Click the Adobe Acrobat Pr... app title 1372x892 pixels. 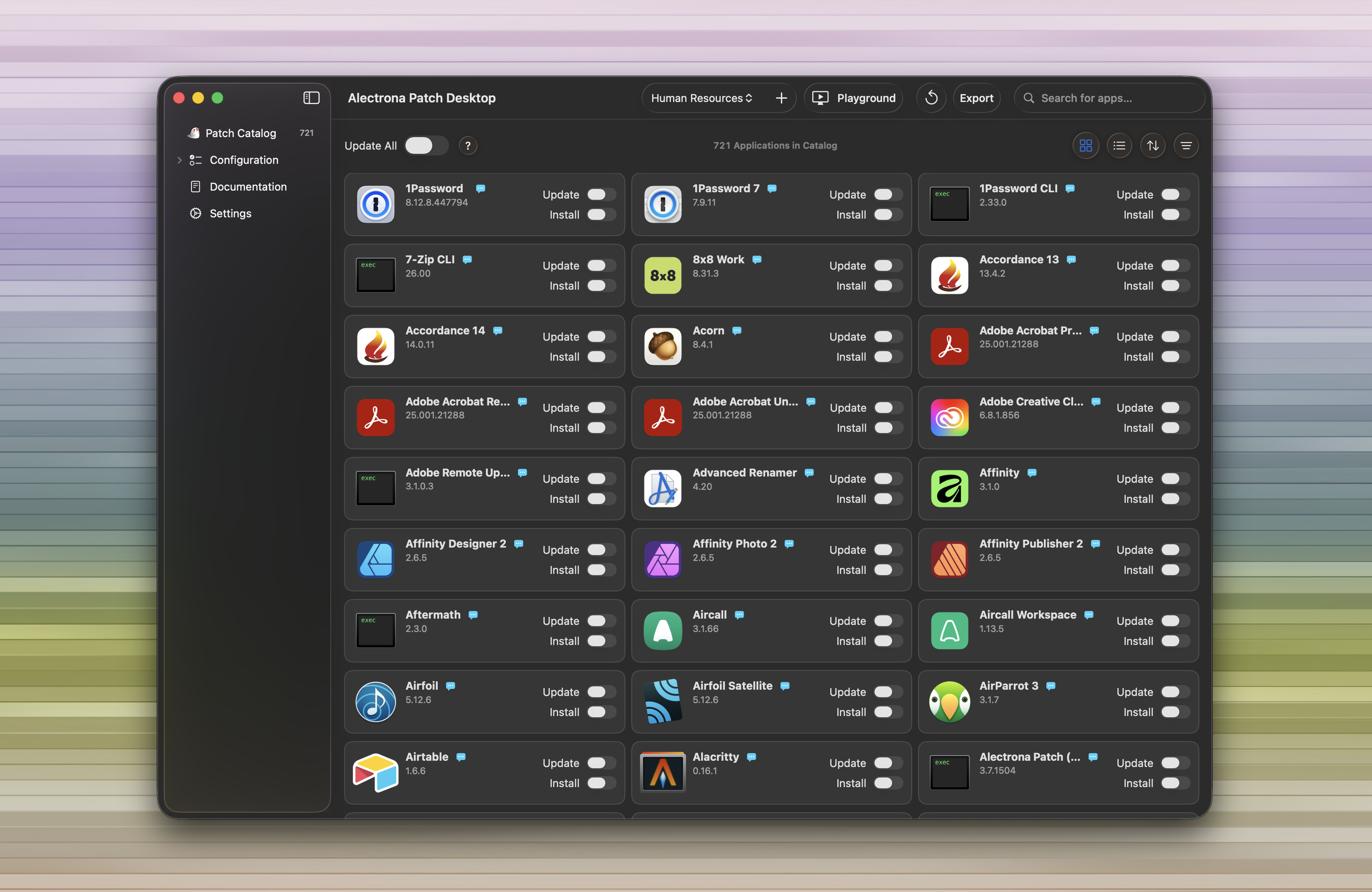[1030, 331]
